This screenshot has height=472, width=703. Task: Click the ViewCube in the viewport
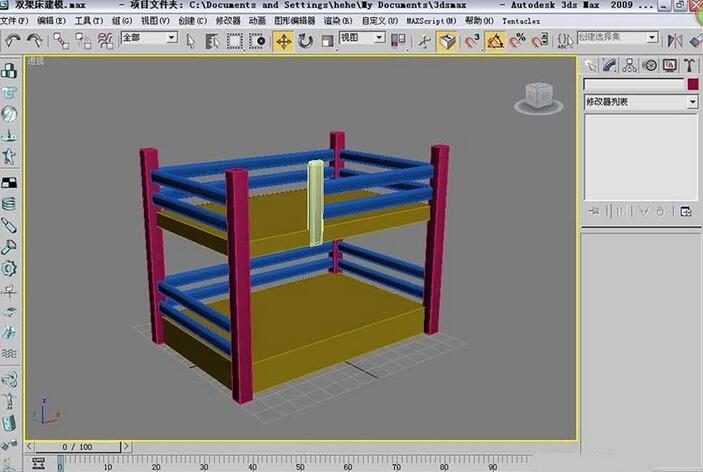coord(538,97)
